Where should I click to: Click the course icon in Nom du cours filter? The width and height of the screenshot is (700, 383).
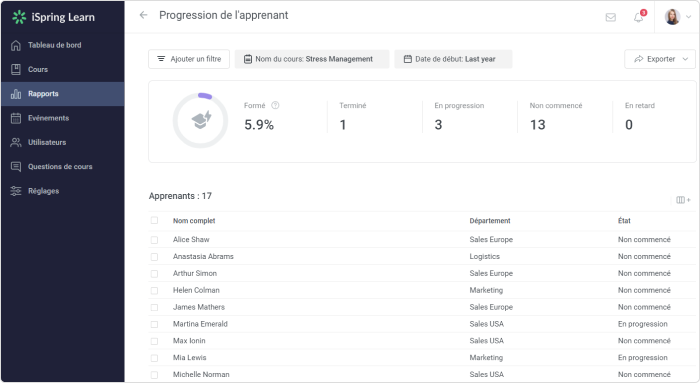tap(248, 59)
